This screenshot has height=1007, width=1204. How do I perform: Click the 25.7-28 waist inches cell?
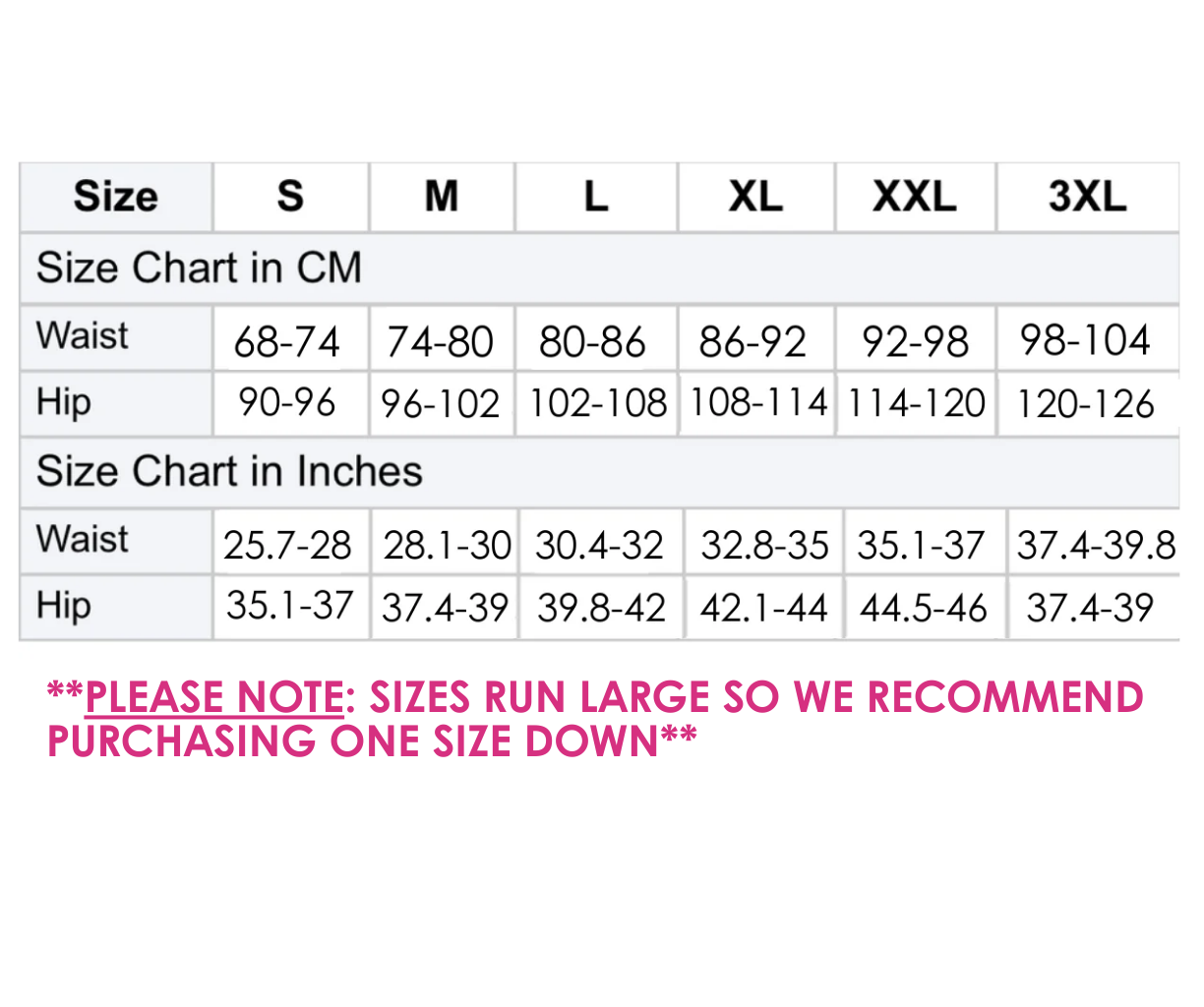pos(287,545)
